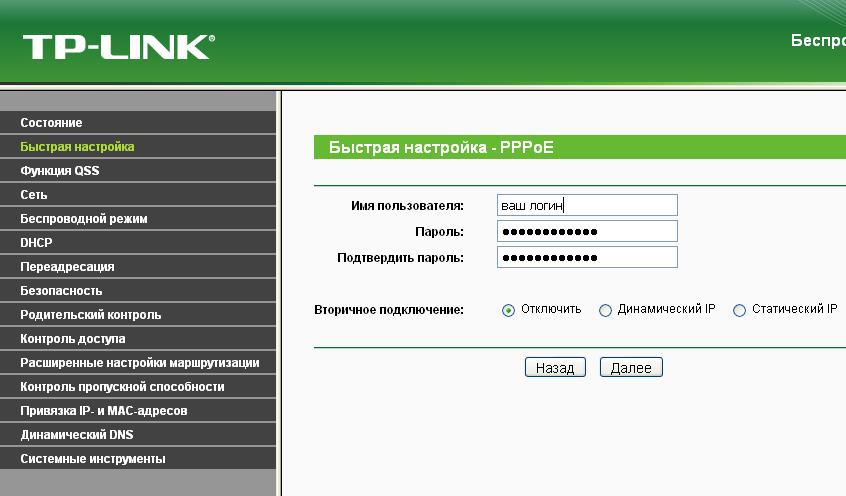Choose Статический IP secondary connection

739,310
